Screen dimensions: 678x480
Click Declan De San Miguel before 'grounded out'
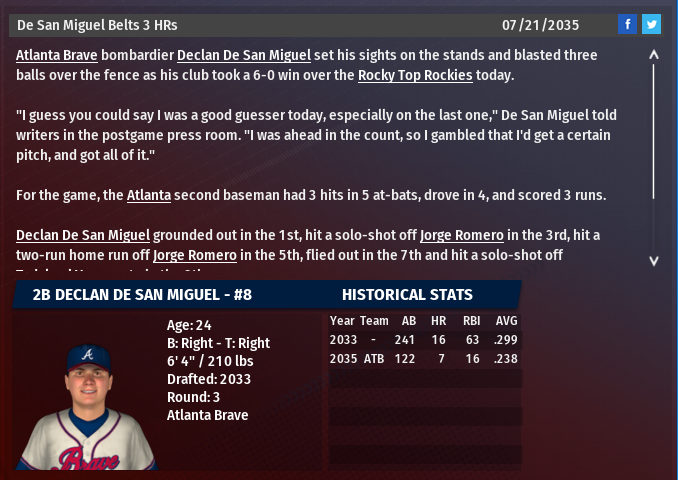click(x=83, y=235)
